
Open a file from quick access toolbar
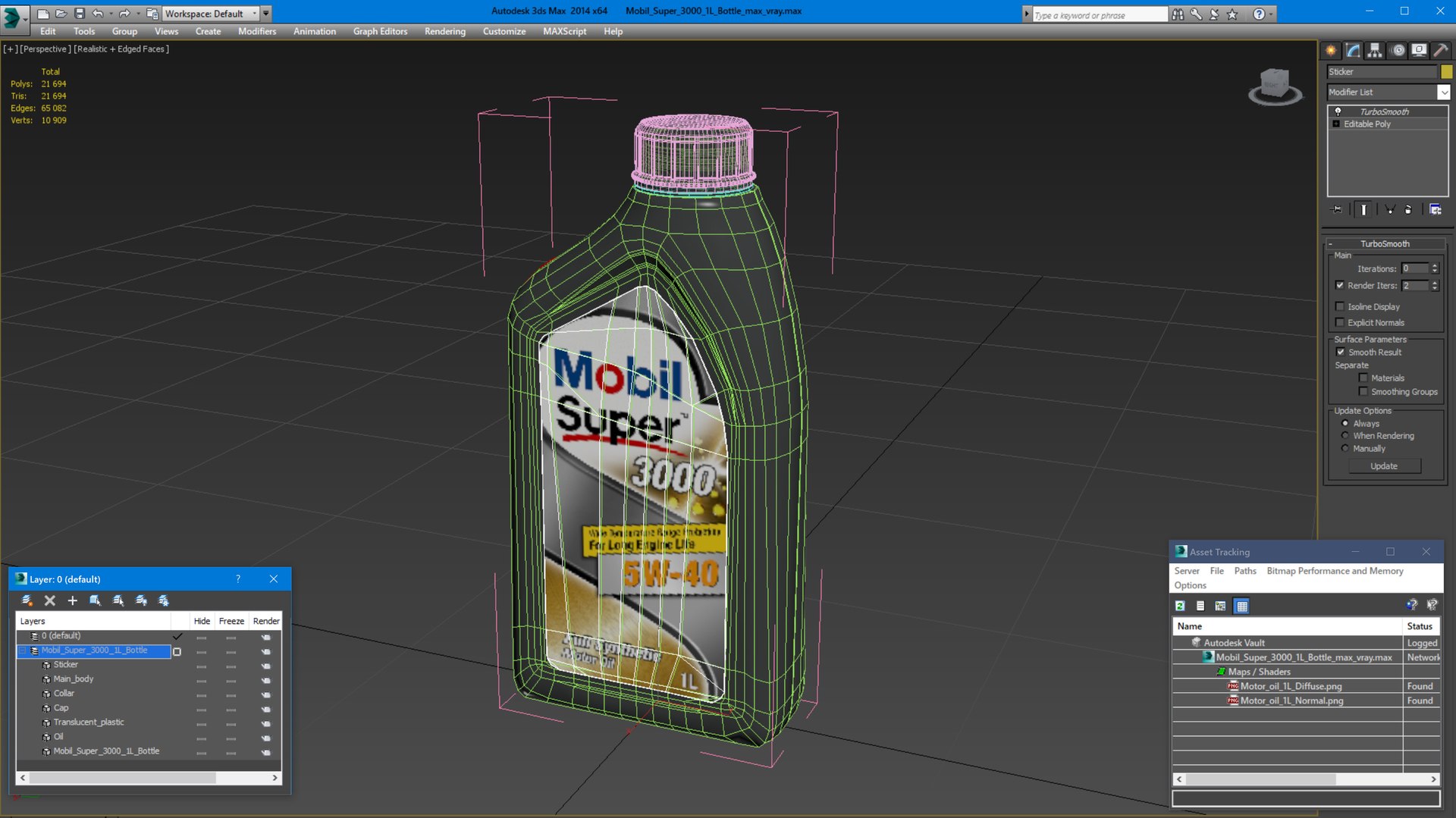coord(61,14)
